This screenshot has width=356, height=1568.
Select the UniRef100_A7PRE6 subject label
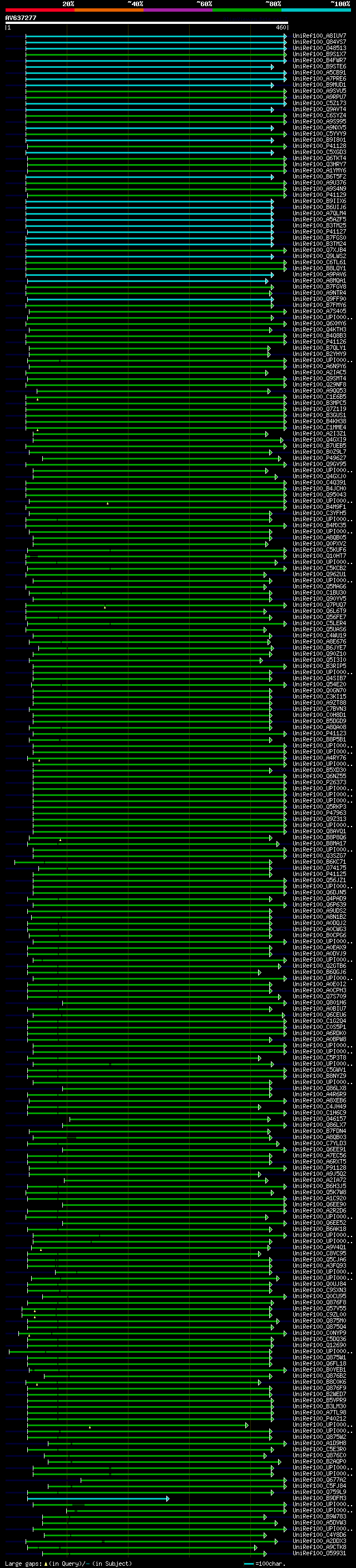tap(319, 78)
